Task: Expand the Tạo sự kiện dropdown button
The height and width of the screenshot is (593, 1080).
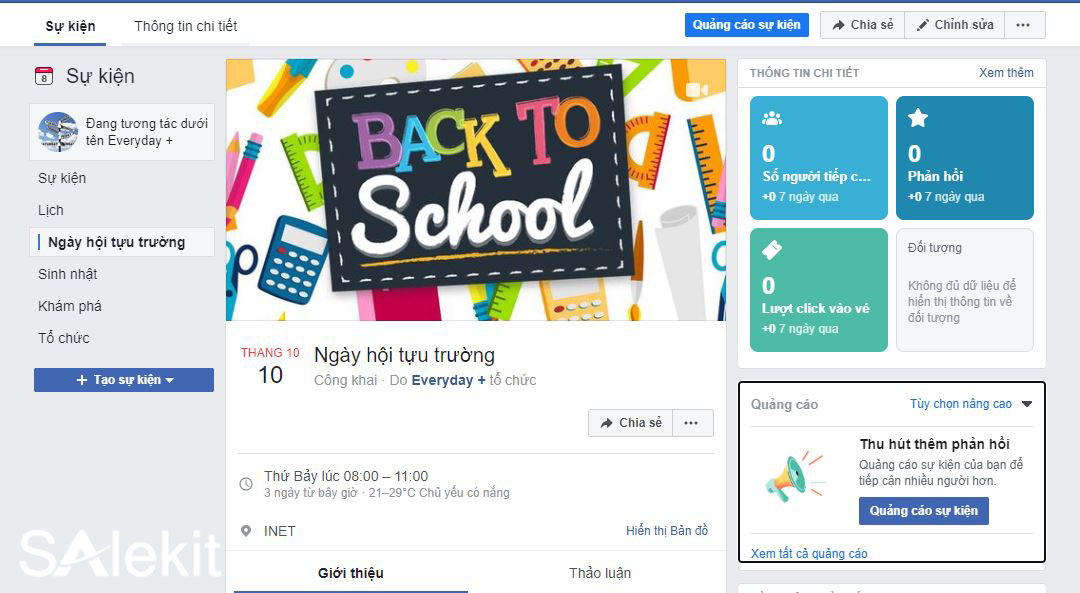Action: [x=124, y=379]
